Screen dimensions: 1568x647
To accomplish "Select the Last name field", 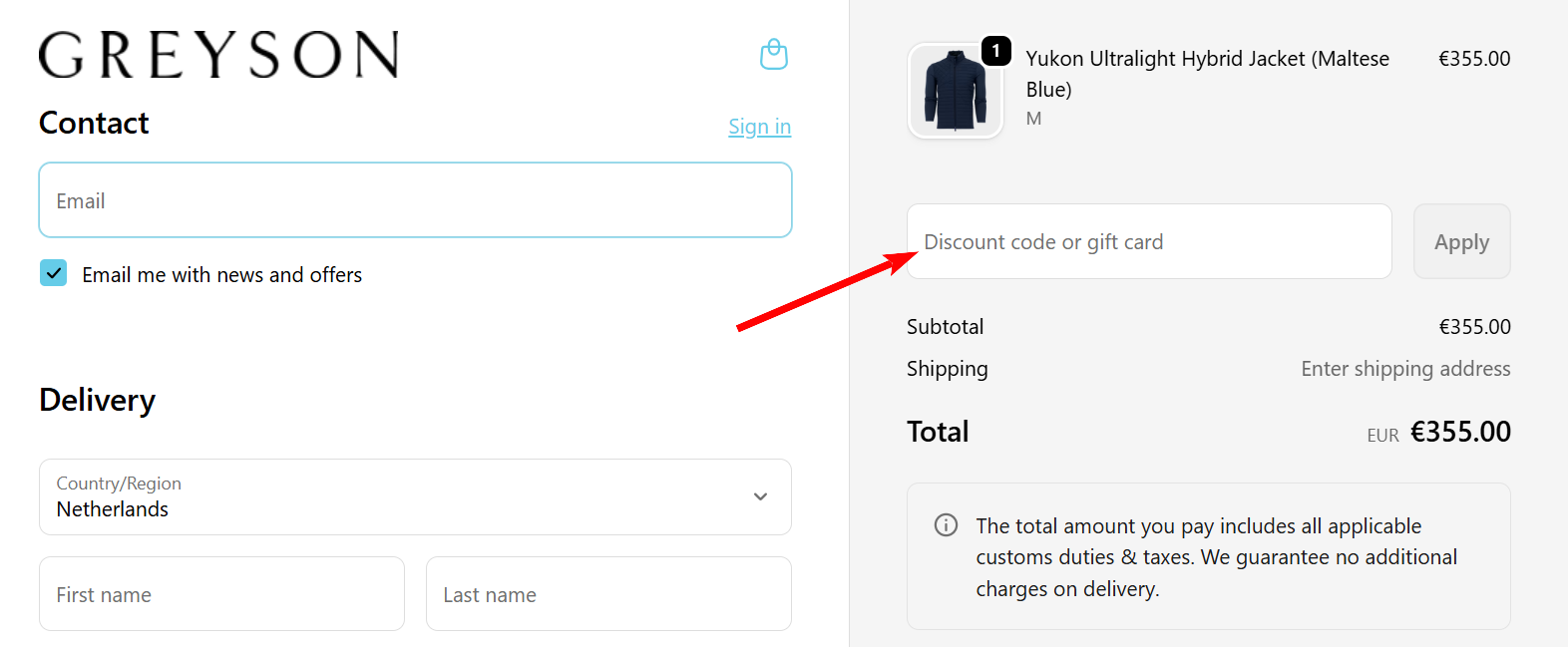I will pos(608,593).
